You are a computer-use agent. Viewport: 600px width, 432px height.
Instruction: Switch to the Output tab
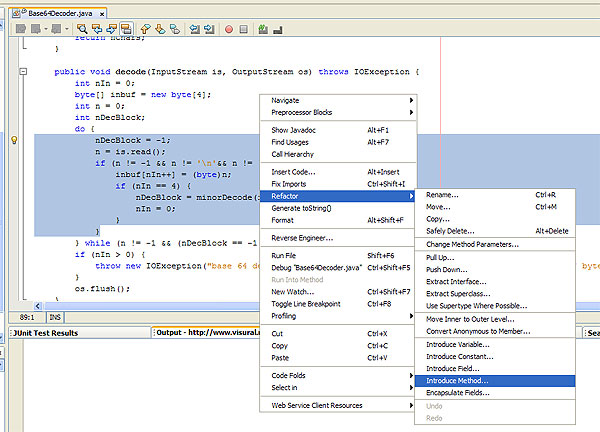[207, 332]
